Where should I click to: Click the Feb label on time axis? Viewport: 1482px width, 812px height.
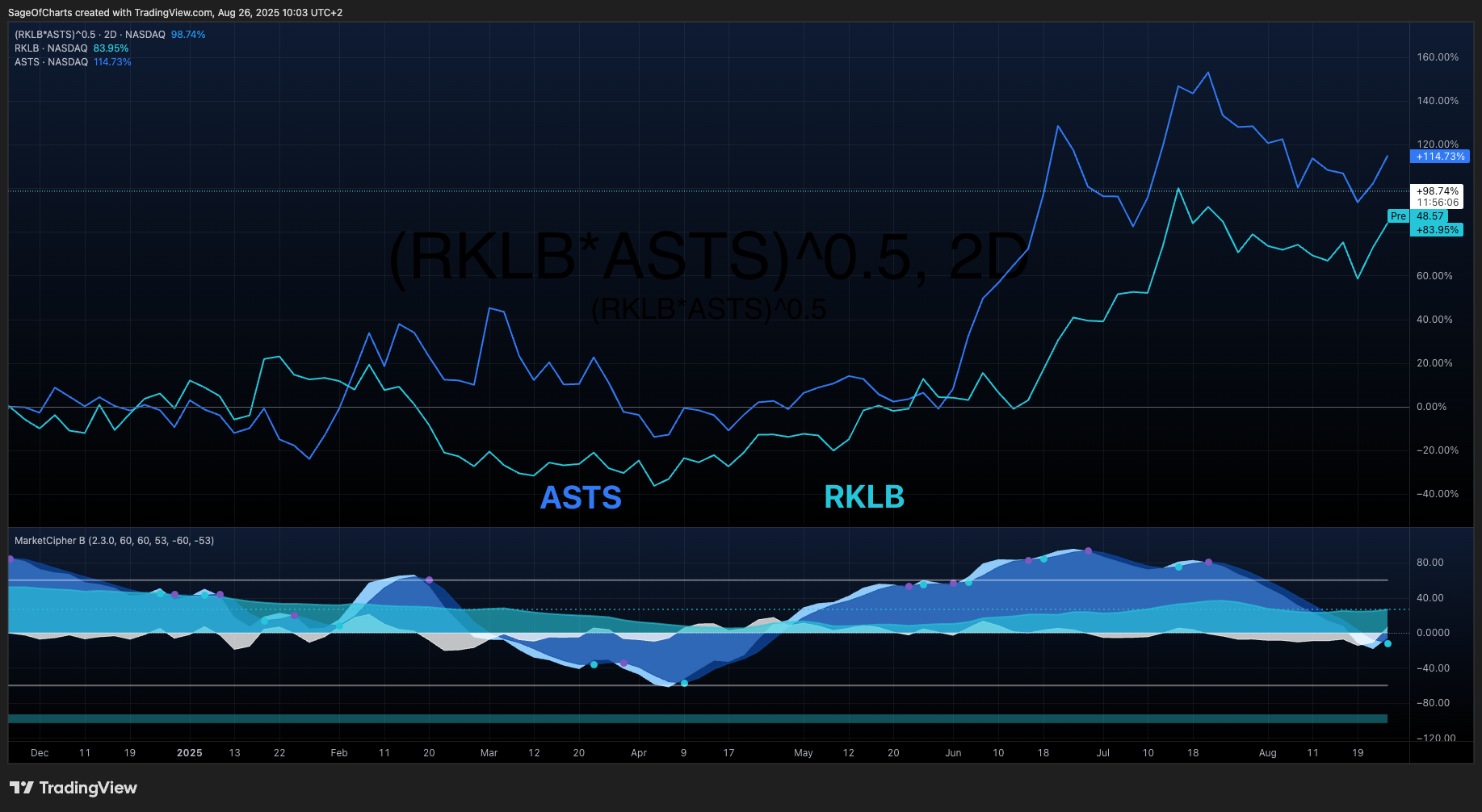coord(339,753)
